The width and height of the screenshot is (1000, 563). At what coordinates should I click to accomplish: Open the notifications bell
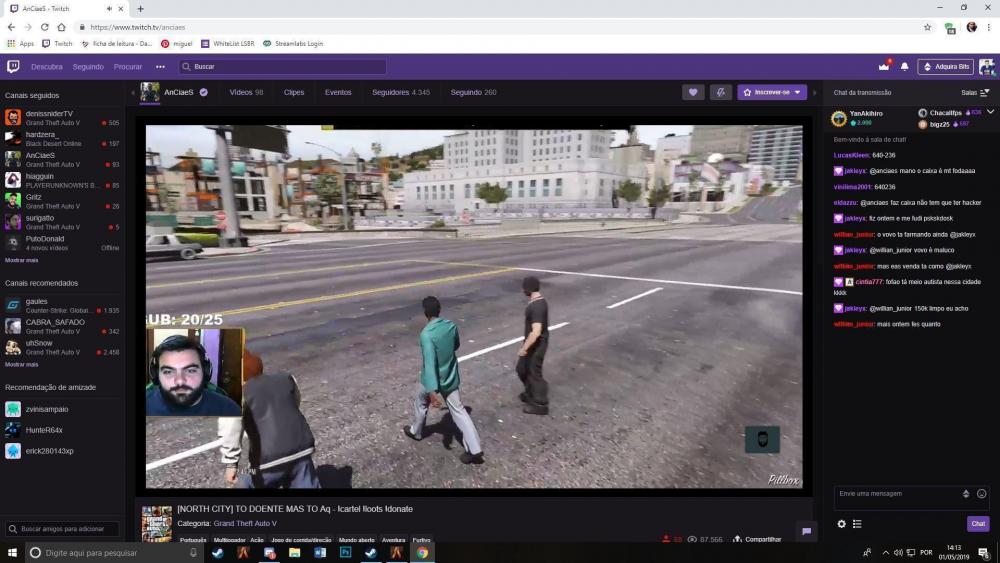point(904,66)
